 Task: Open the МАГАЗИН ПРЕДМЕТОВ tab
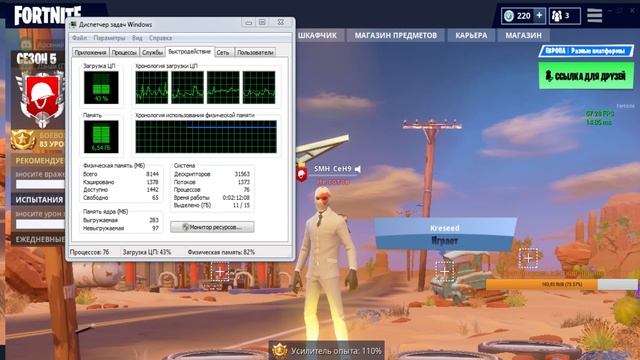click(x=396, y=36)
